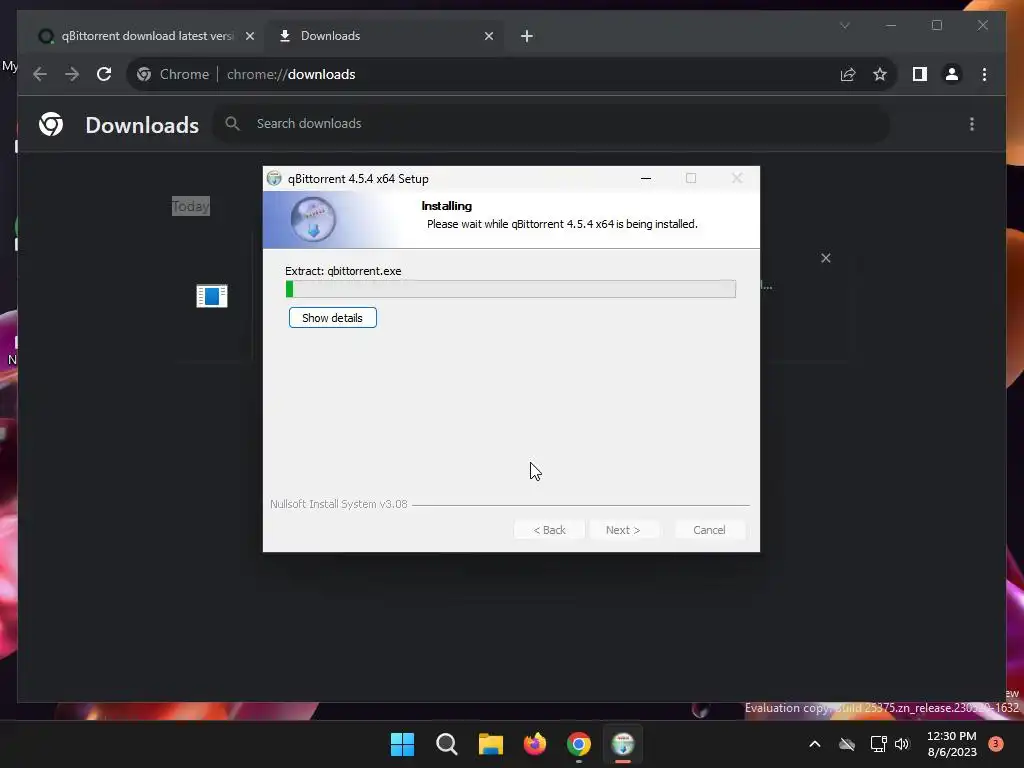
Task: Open File Explorer from taskbar
Action: [490, 744]
